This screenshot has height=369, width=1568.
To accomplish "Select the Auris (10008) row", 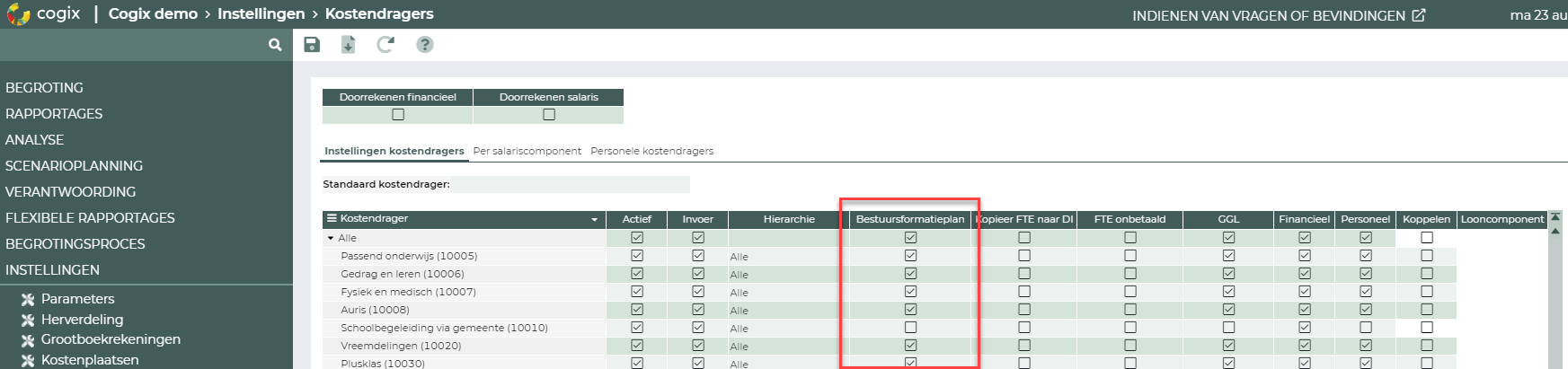I will pos(465,310).
